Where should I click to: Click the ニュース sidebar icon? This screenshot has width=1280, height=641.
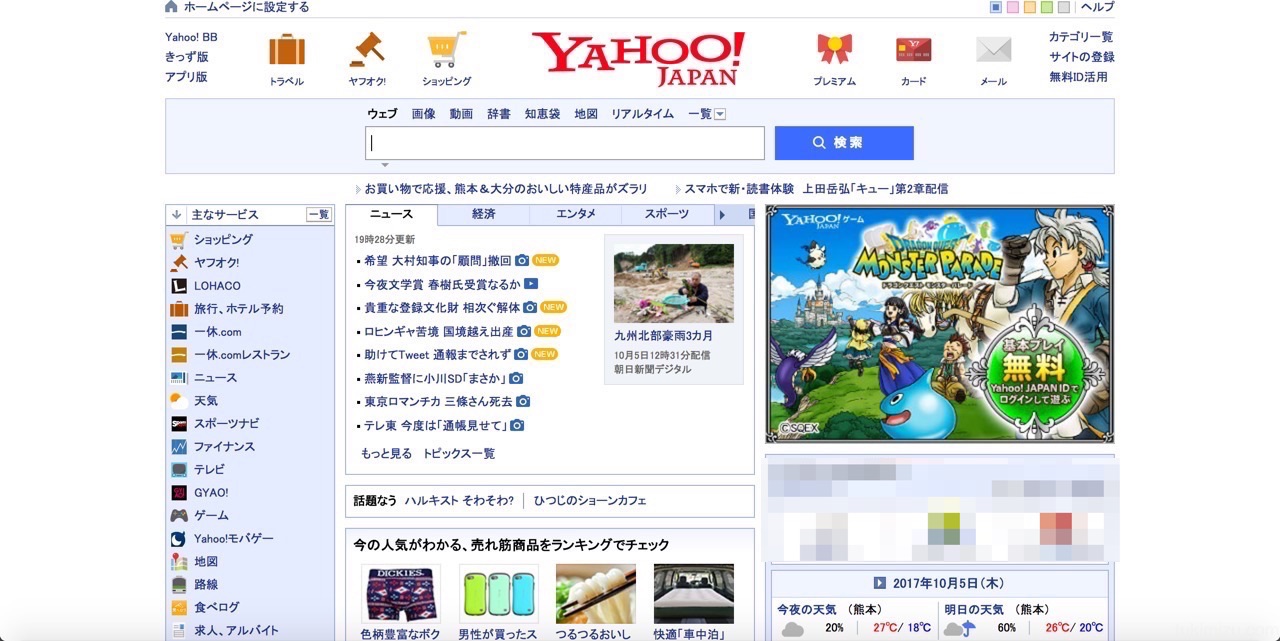click(x=179, y=378)
